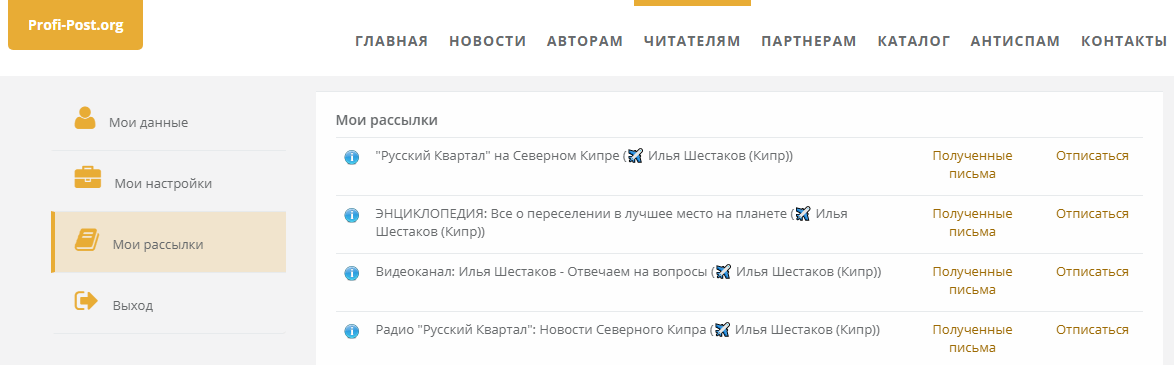The width and height of the screenshot is (1174, 365).
Task: Log out via Выход link
Action: click(133, 306)
